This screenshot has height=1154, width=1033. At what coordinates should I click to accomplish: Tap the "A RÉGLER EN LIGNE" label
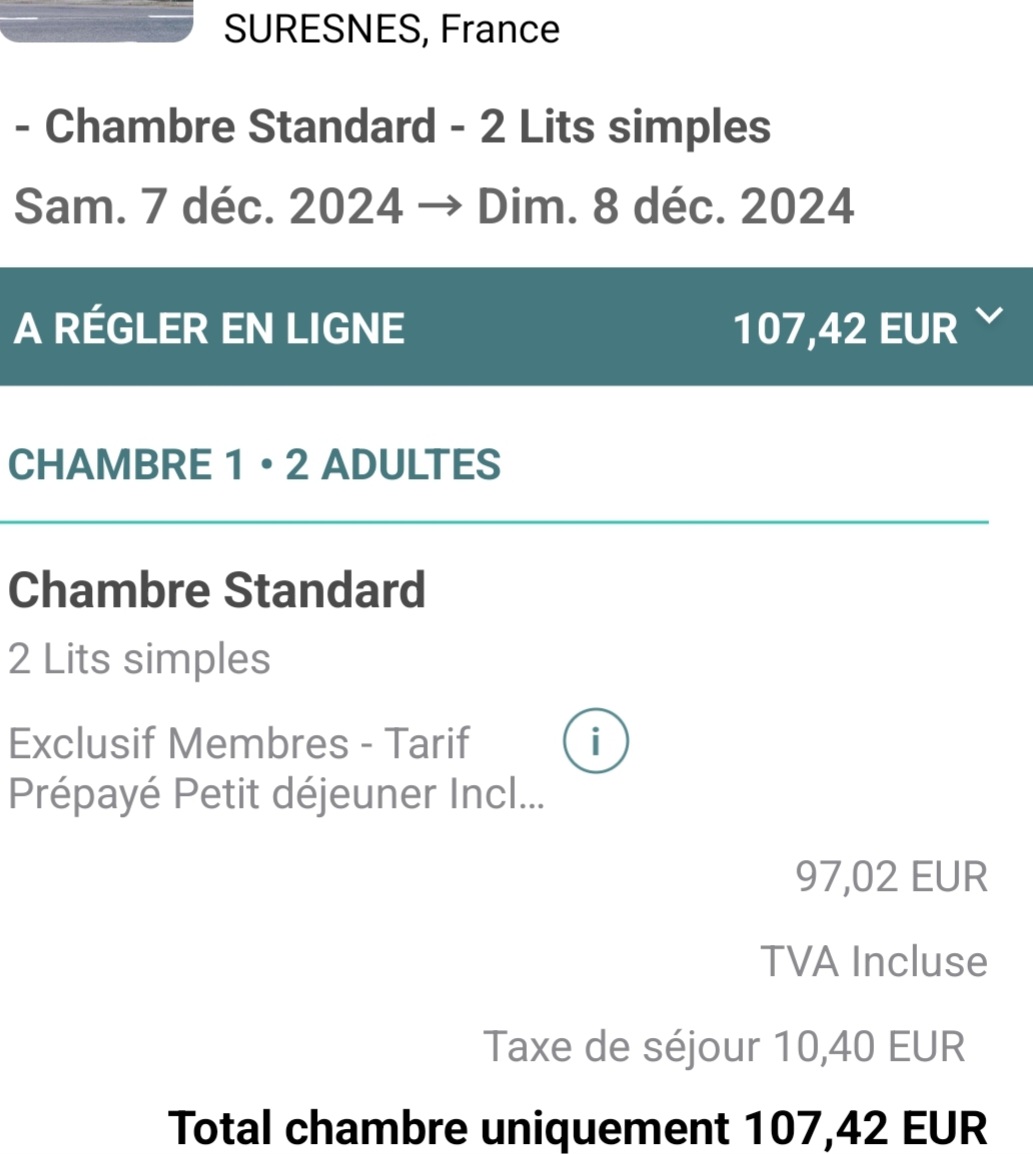point(209,328)
